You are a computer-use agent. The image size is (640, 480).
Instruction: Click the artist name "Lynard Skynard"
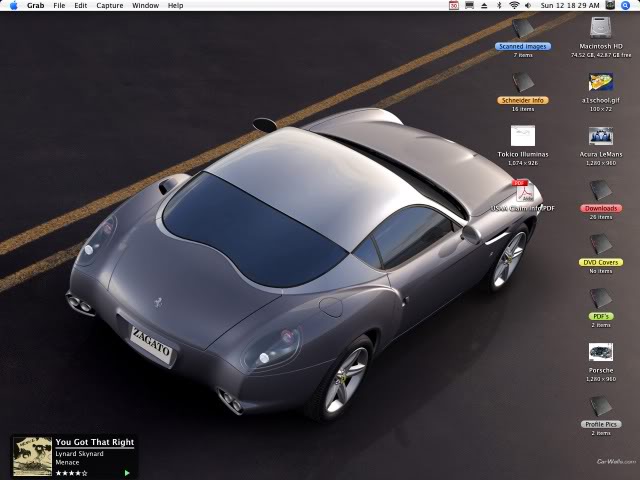tap(80, 454)
